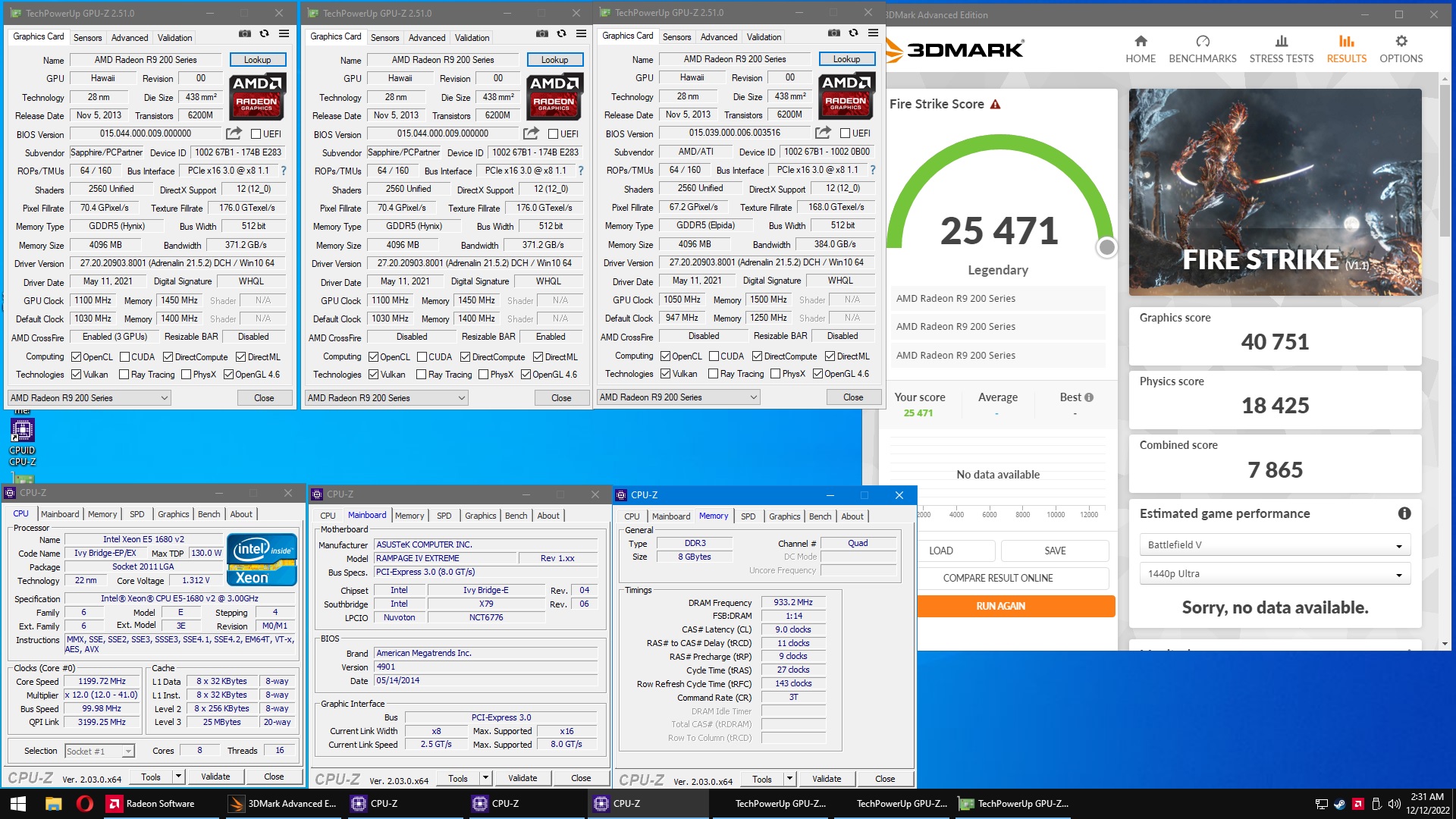Click LOAD button in 3DMark

click(941, 551)
